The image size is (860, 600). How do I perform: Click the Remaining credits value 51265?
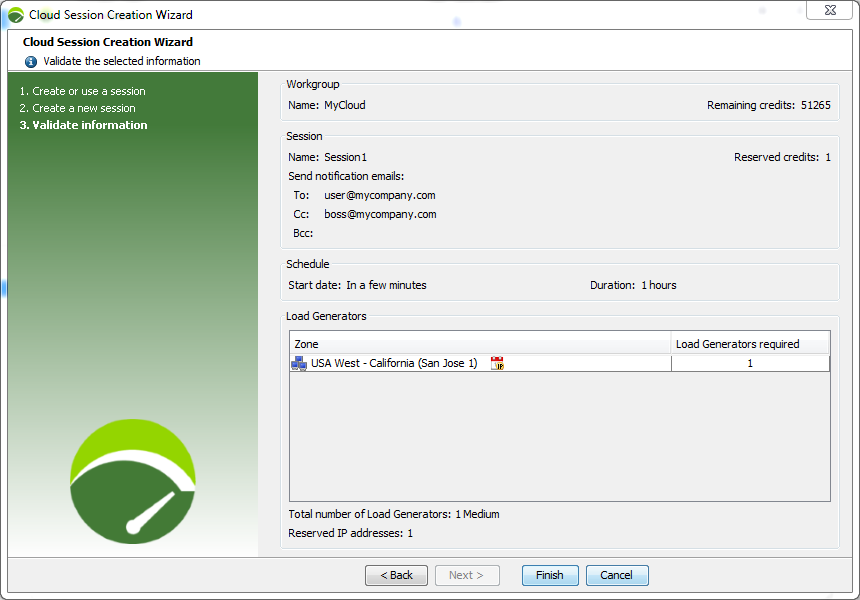[x=816, y=105]
